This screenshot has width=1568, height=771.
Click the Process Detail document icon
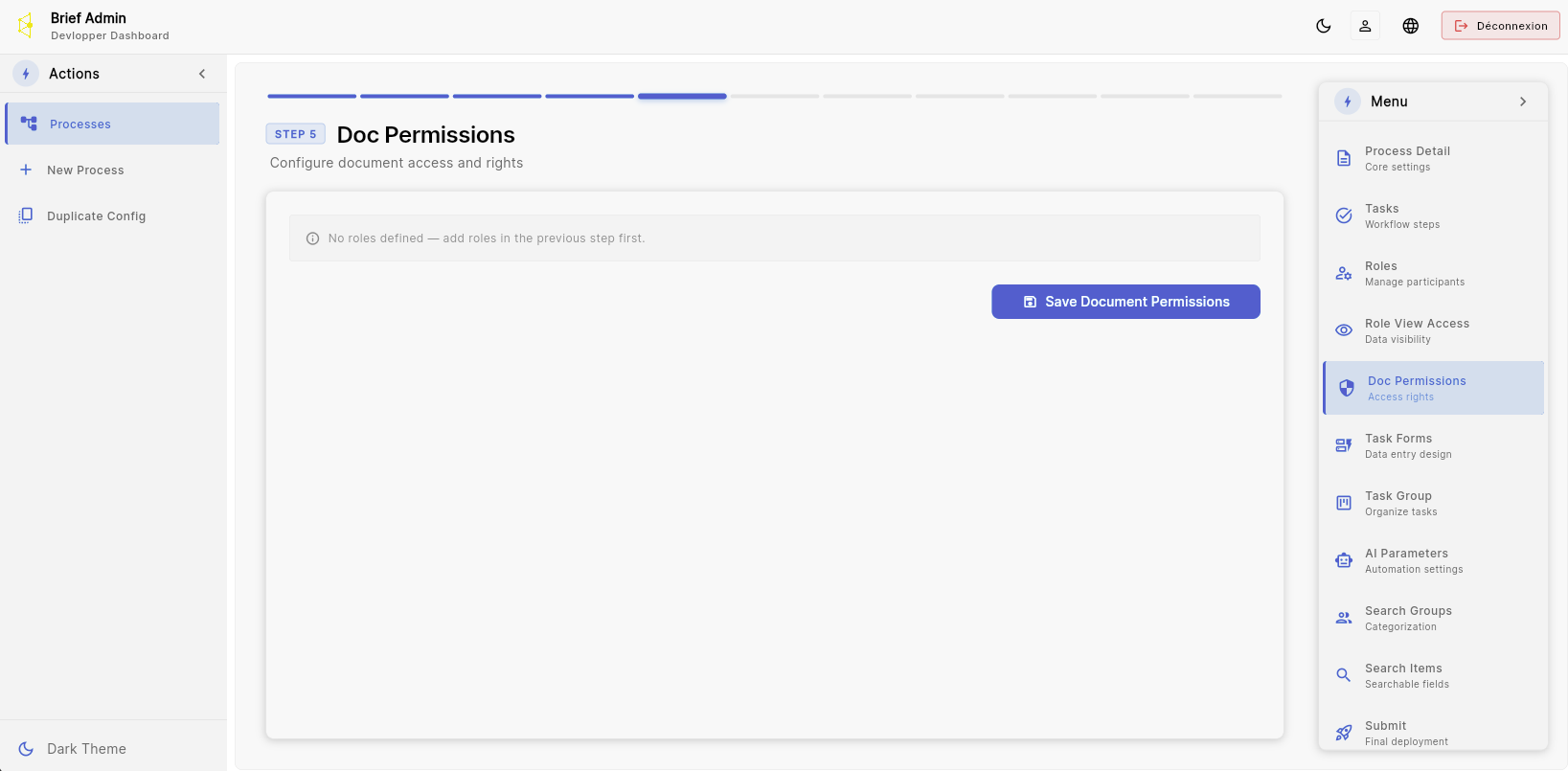tap(1344, 158)
